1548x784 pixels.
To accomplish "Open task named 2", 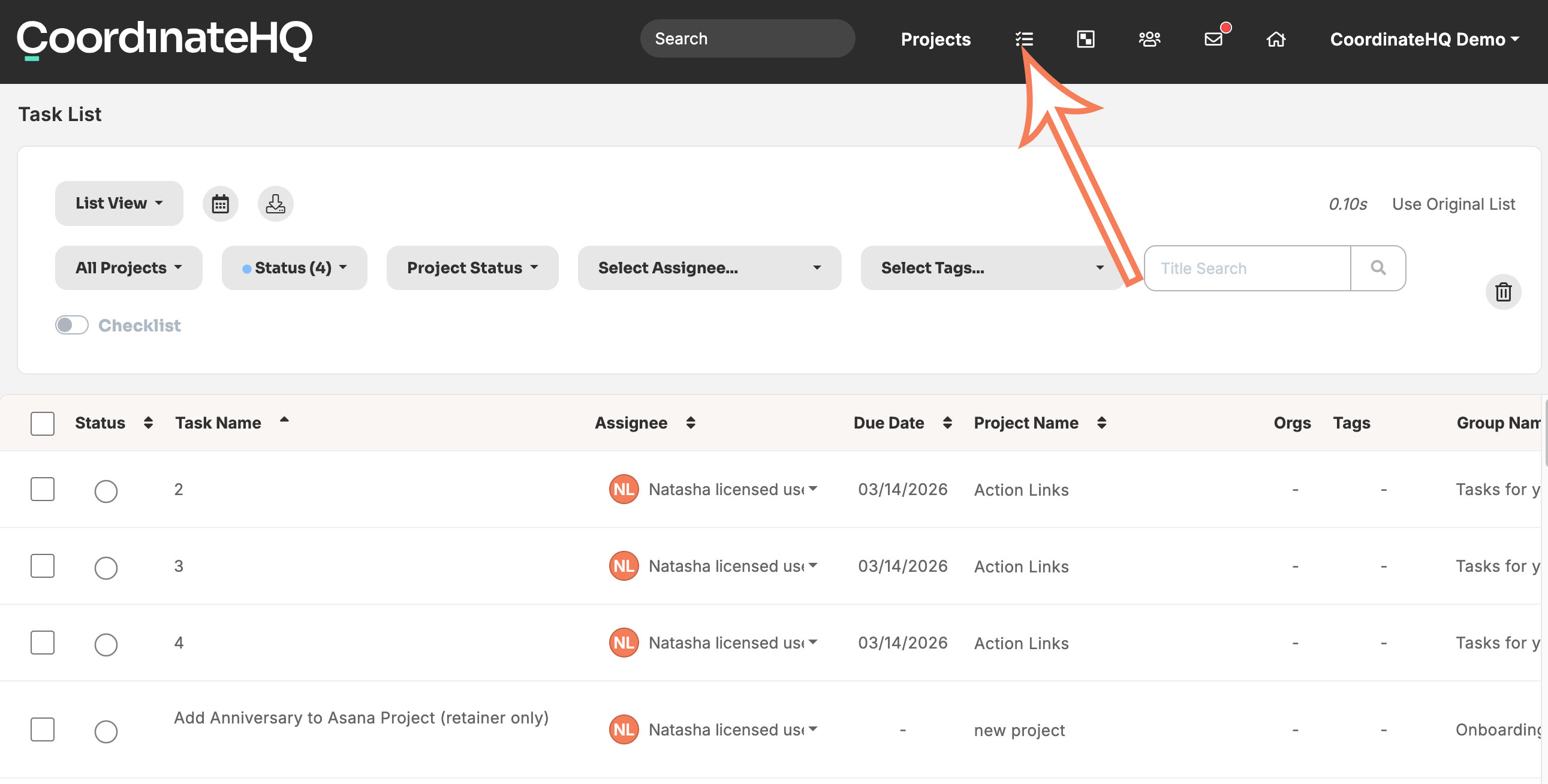I will [179, 489].
